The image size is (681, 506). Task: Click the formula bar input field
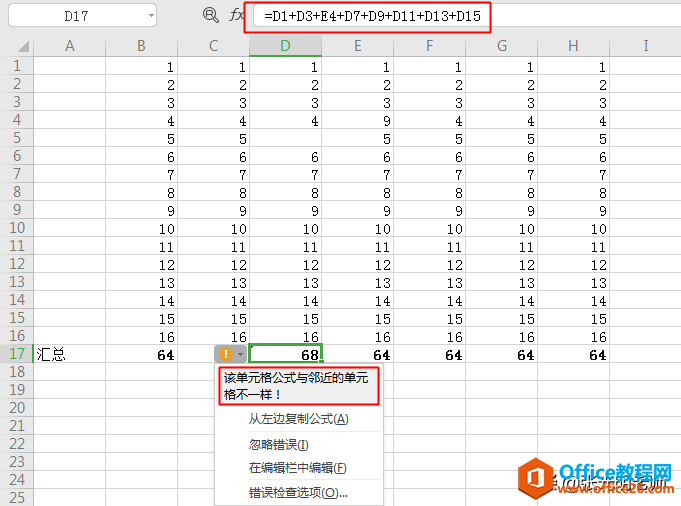(x=467, y=16)
